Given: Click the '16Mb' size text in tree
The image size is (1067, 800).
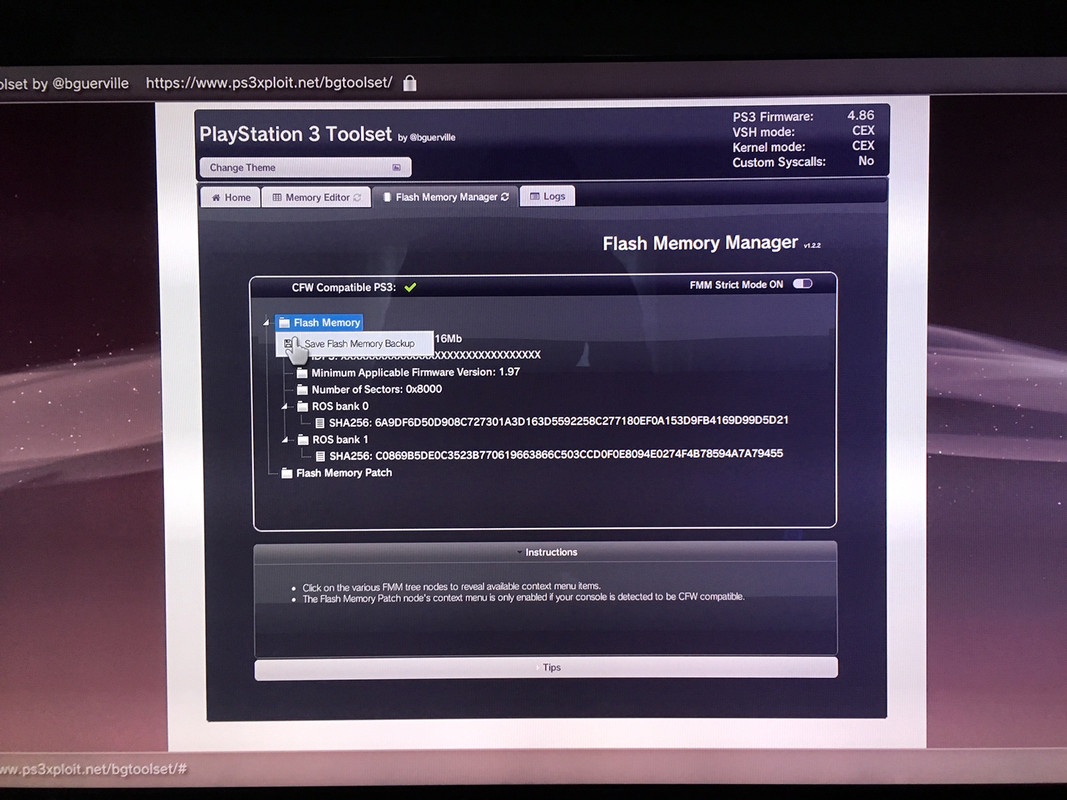Looking at the screenshot, I should tap(449, 338).
